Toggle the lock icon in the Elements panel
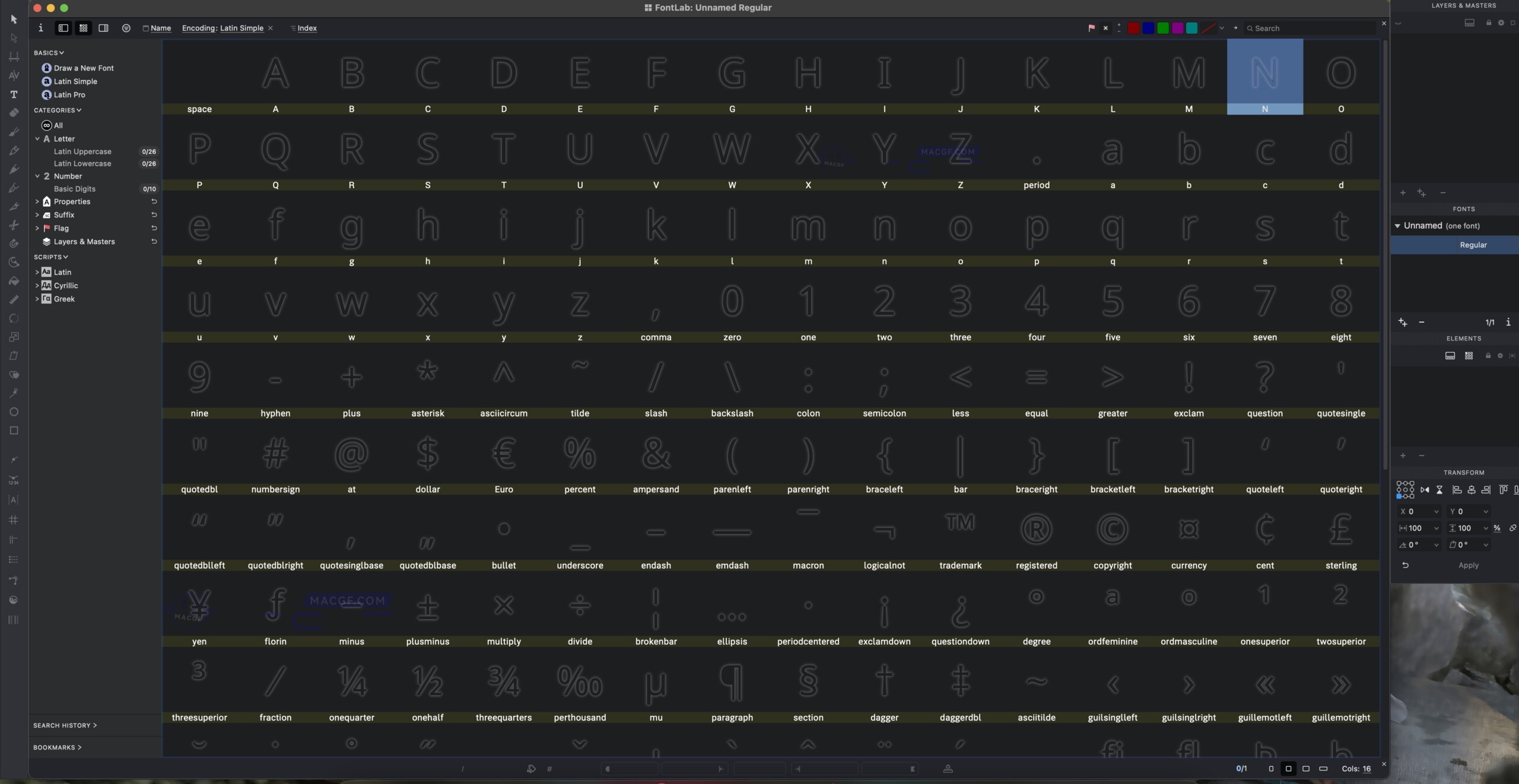The image size is (1519, 784). point(1488,356)
